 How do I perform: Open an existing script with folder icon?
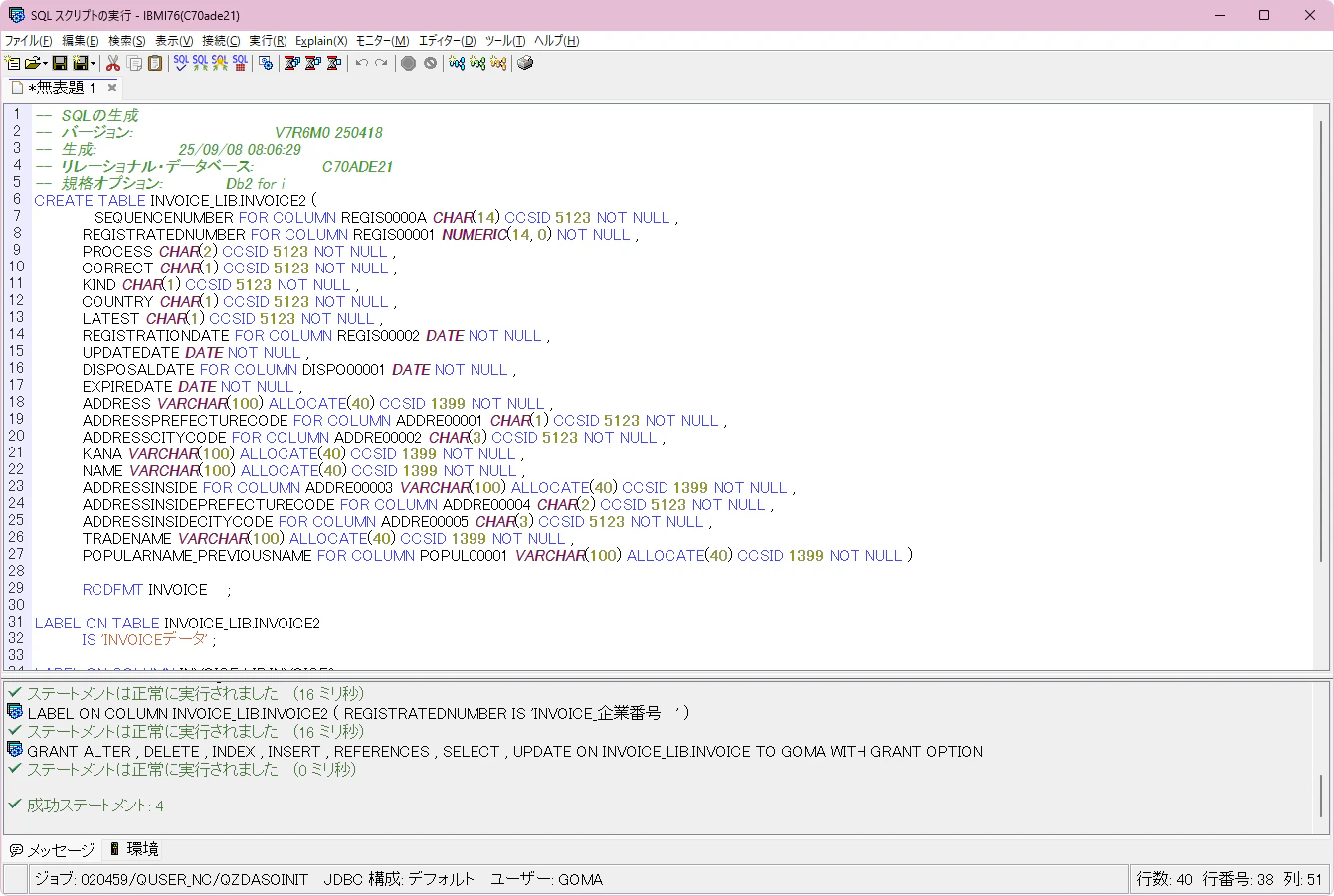tap(34, 63)
